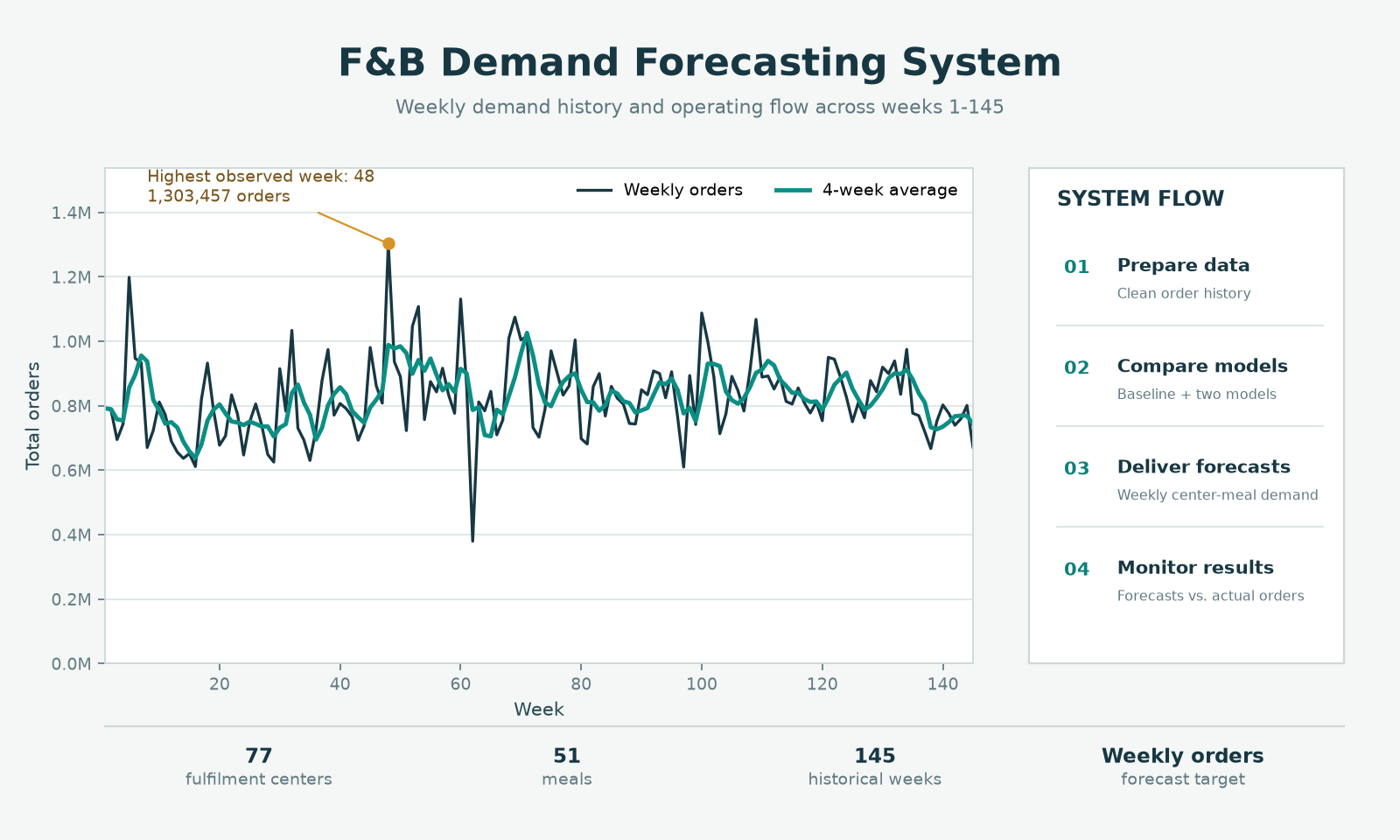The height and width of the screenshot is (840, 1400).
Task: Click the "100" x-axis tick label
Action: [702, 684]
